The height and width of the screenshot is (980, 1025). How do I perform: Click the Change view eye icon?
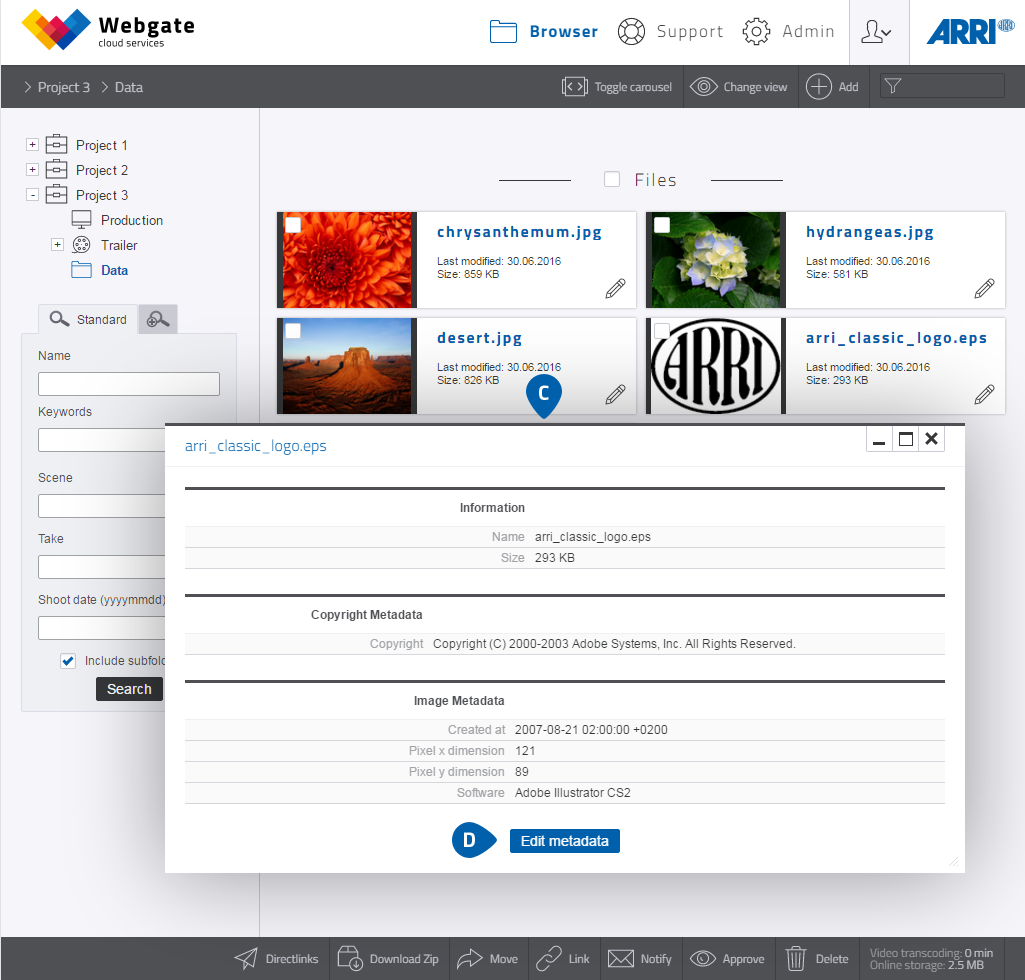(704, 87)
